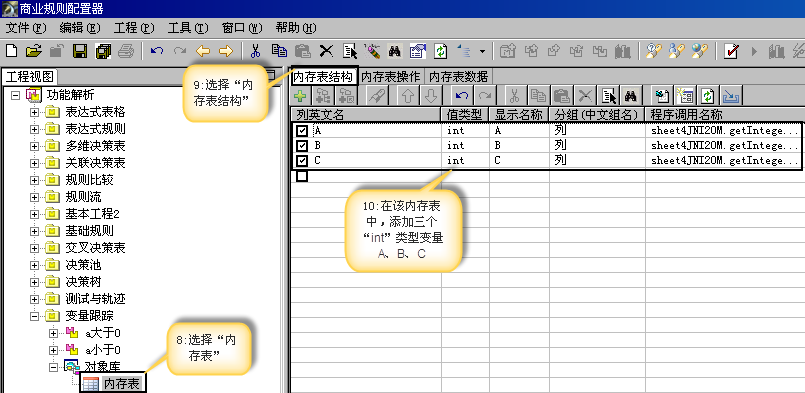Switch to the 内存表数据 tab
Viewport: 805px width, 393px height.
click(x=458, y=77)
